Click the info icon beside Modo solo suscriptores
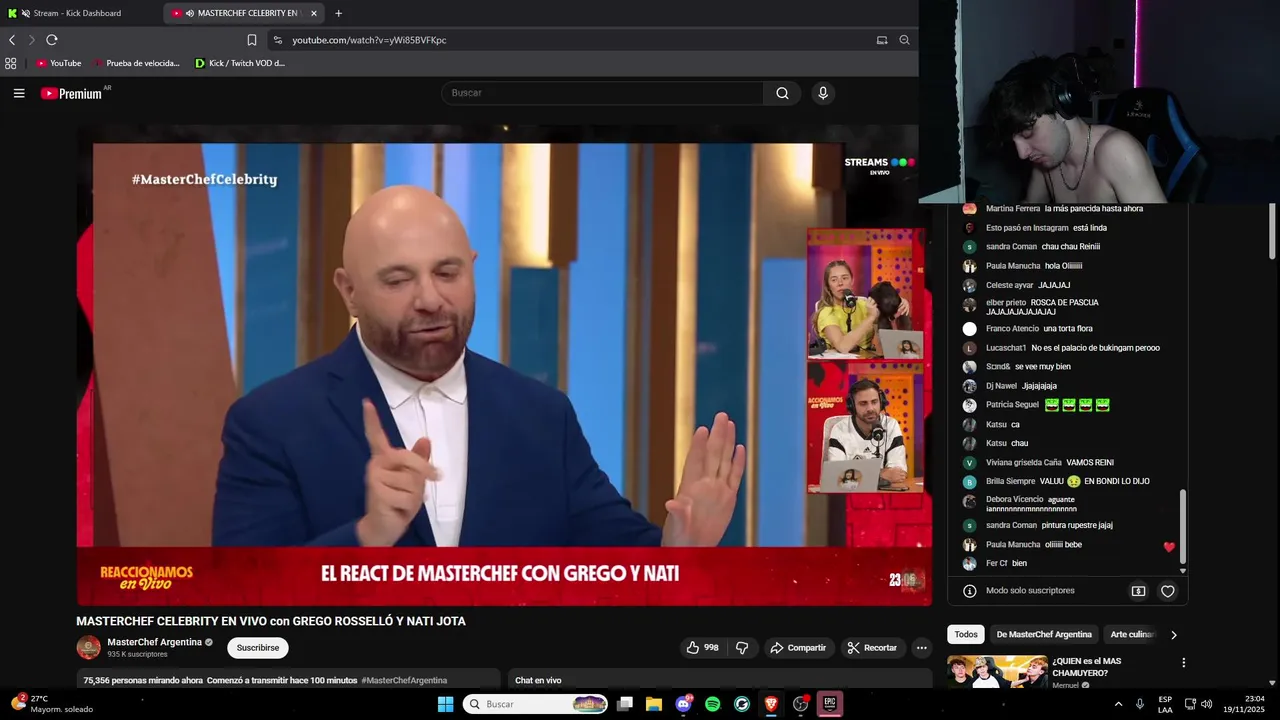Screen dimensions: 1280x720 (969, 591)
